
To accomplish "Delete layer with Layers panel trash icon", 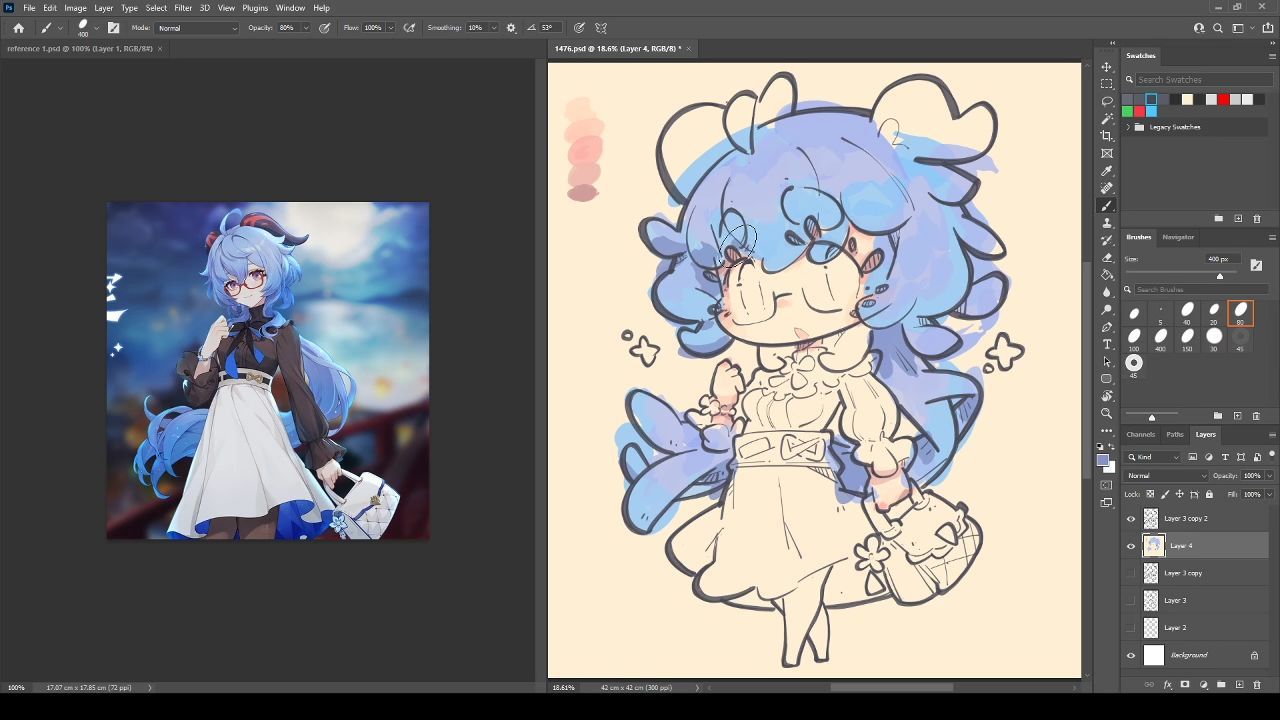I will (x=1257, y=685).
